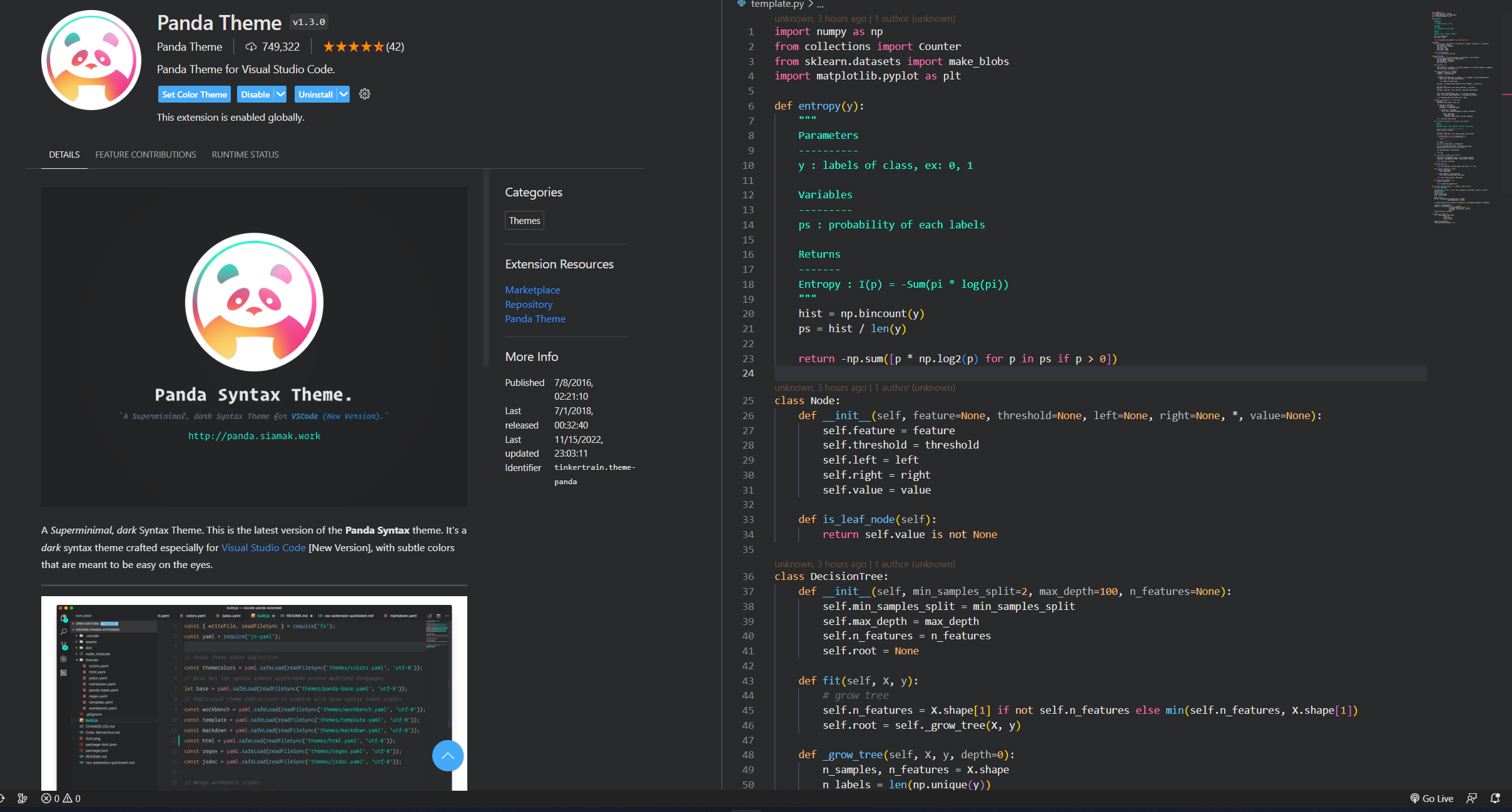Viewport: 1512px width, 812px height.
Task: Switch to Feature Contributions tab
Action: coord(145,155)
